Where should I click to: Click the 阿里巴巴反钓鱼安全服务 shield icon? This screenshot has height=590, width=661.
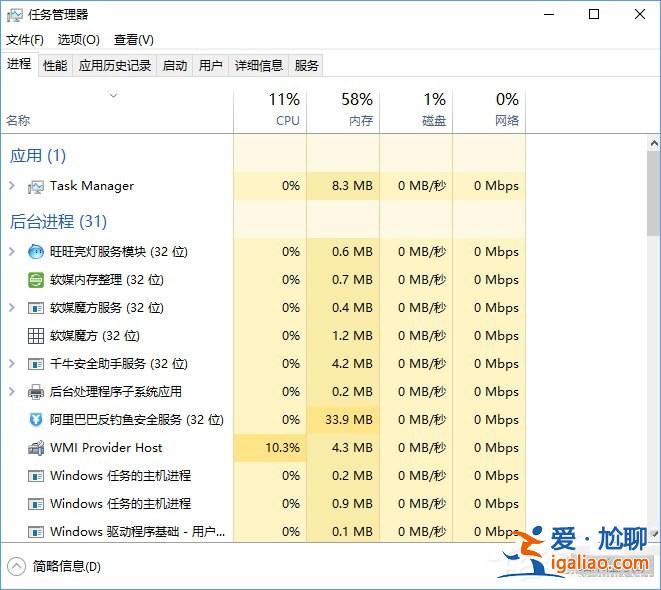click(x=36, y=420)
